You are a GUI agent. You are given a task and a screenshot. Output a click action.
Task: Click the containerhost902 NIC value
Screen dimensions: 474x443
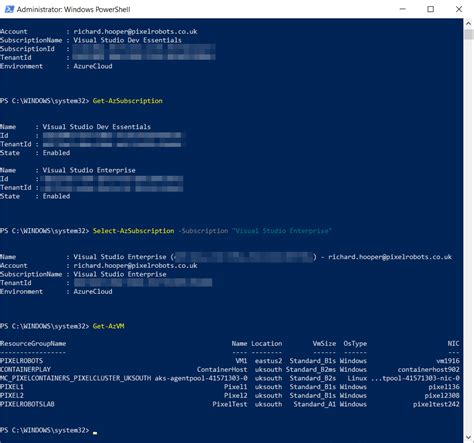429,369
